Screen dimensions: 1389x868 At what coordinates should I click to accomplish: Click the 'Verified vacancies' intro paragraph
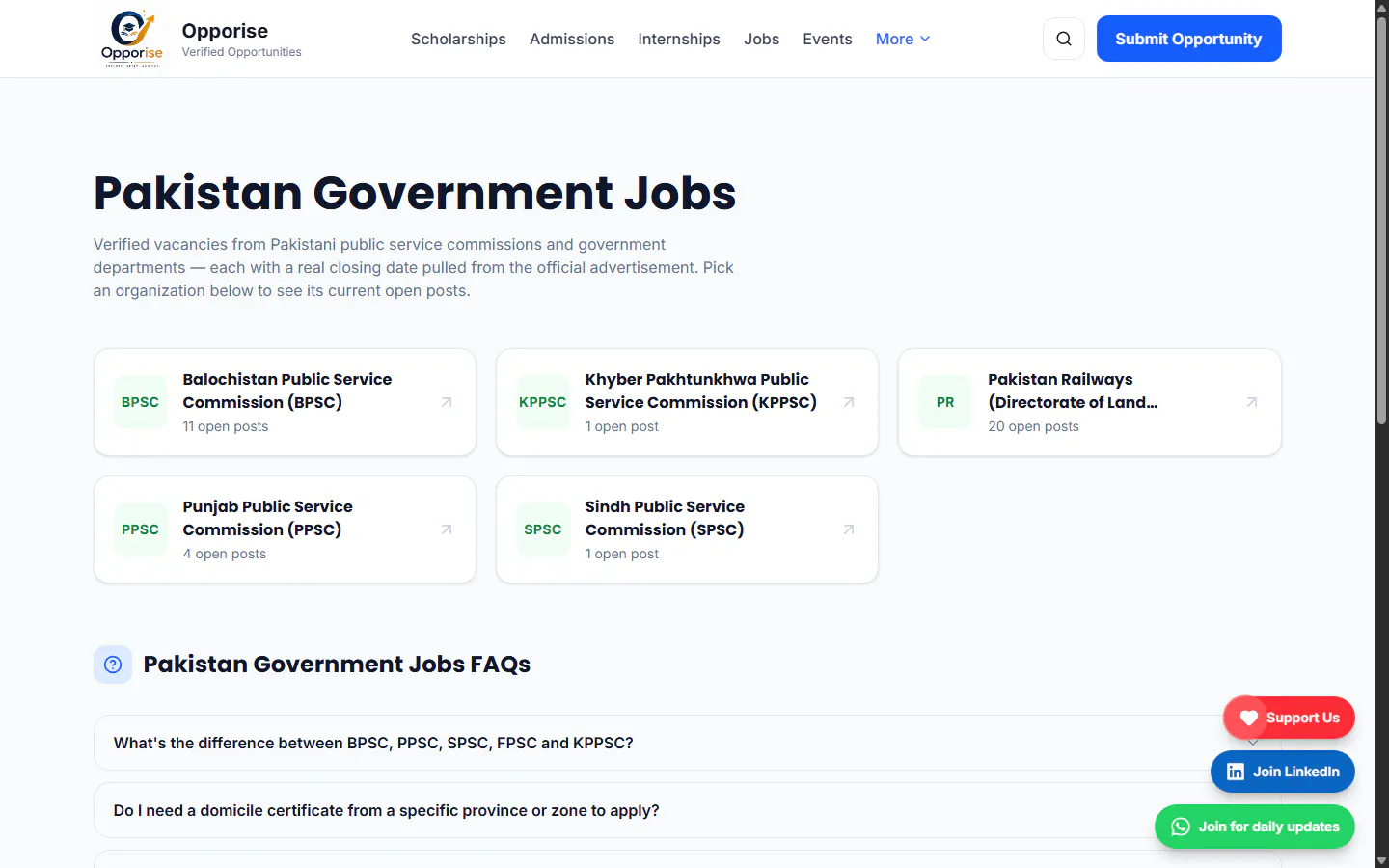[x=414, y=268]
